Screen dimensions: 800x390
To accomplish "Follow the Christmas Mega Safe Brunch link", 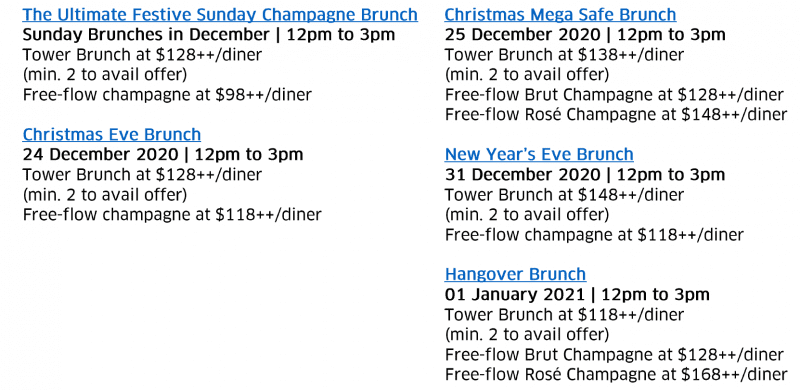I will (x=560, y=15).
